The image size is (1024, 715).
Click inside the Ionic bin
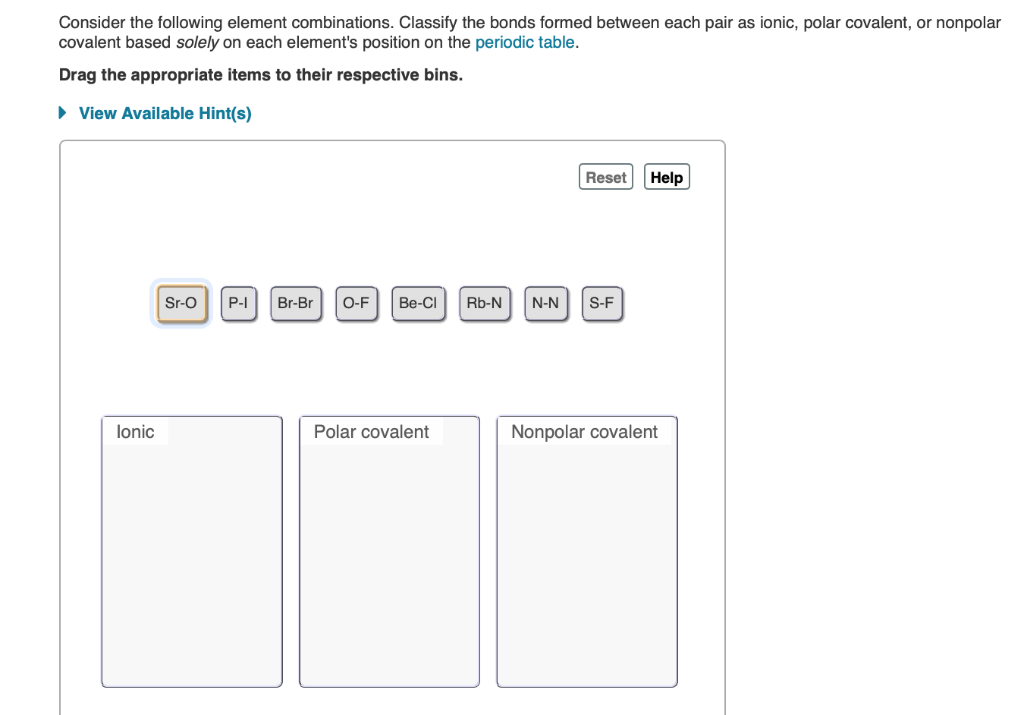tap(191, 560)
